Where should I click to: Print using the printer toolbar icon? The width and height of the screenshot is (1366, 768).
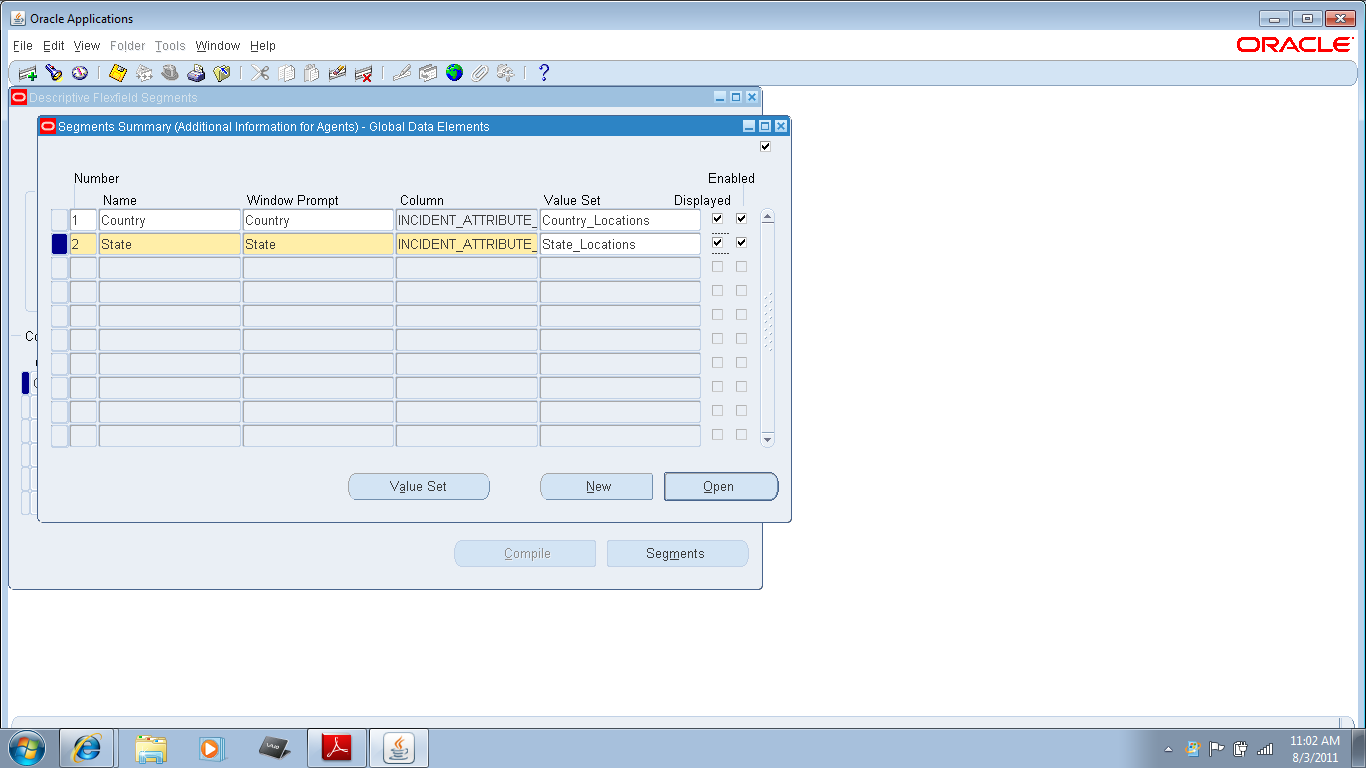[197, 72]
